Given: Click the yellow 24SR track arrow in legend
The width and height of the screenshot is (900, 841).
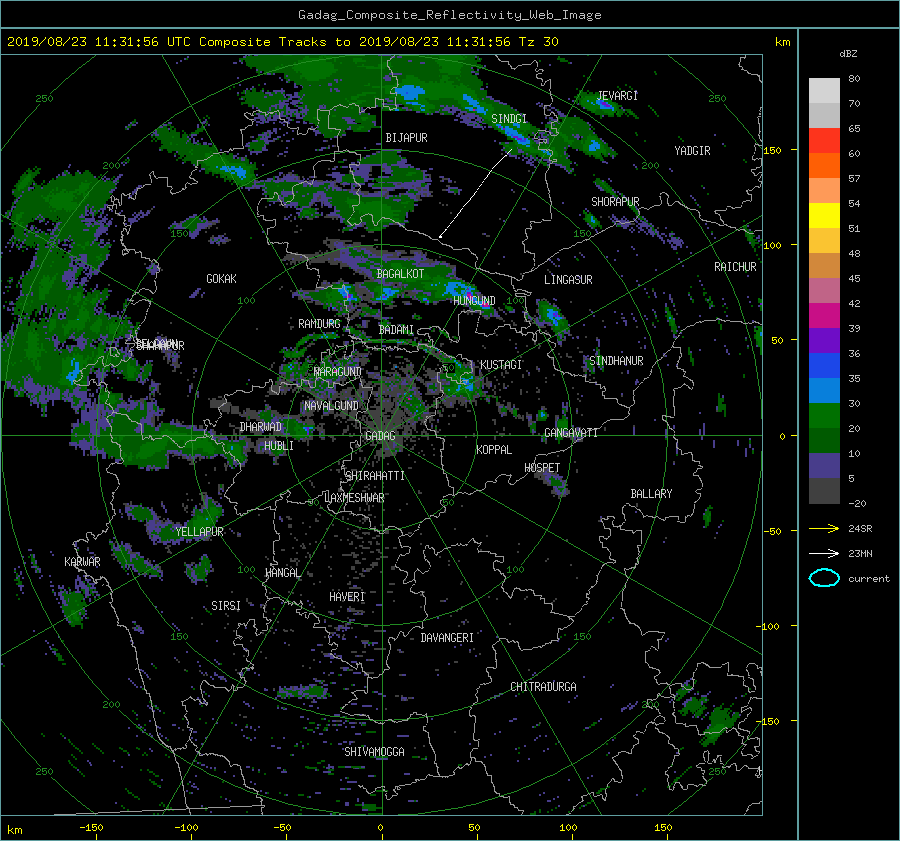Looking at the screenshot, I should click(x=824, y=528).
